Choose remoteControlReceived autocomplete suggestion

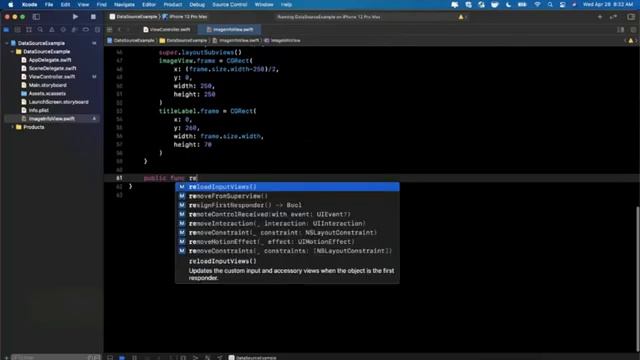tap(287, 214)
